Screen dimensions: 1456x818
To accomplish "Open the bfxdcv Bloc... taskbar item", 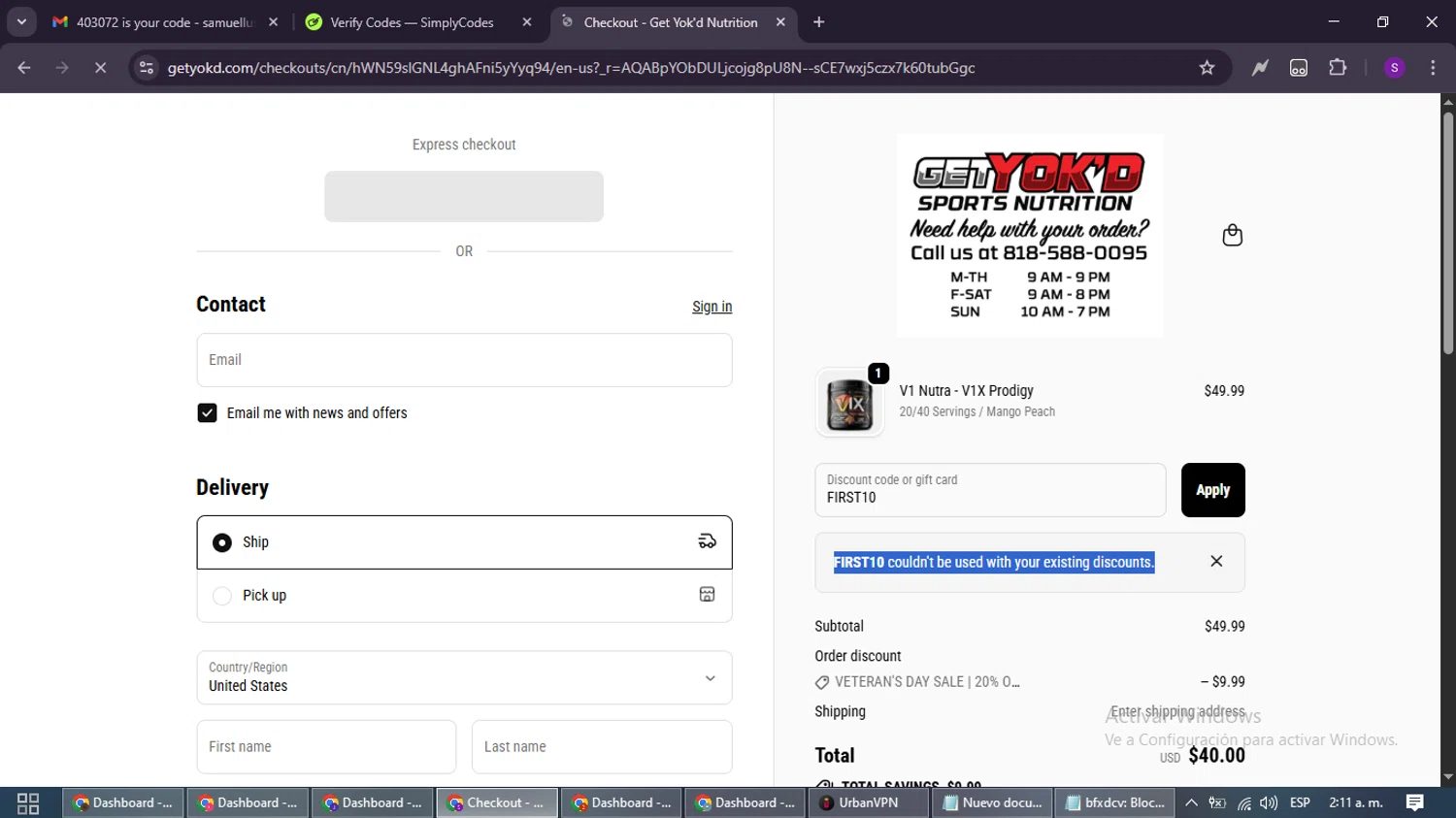I will 1114,802.
